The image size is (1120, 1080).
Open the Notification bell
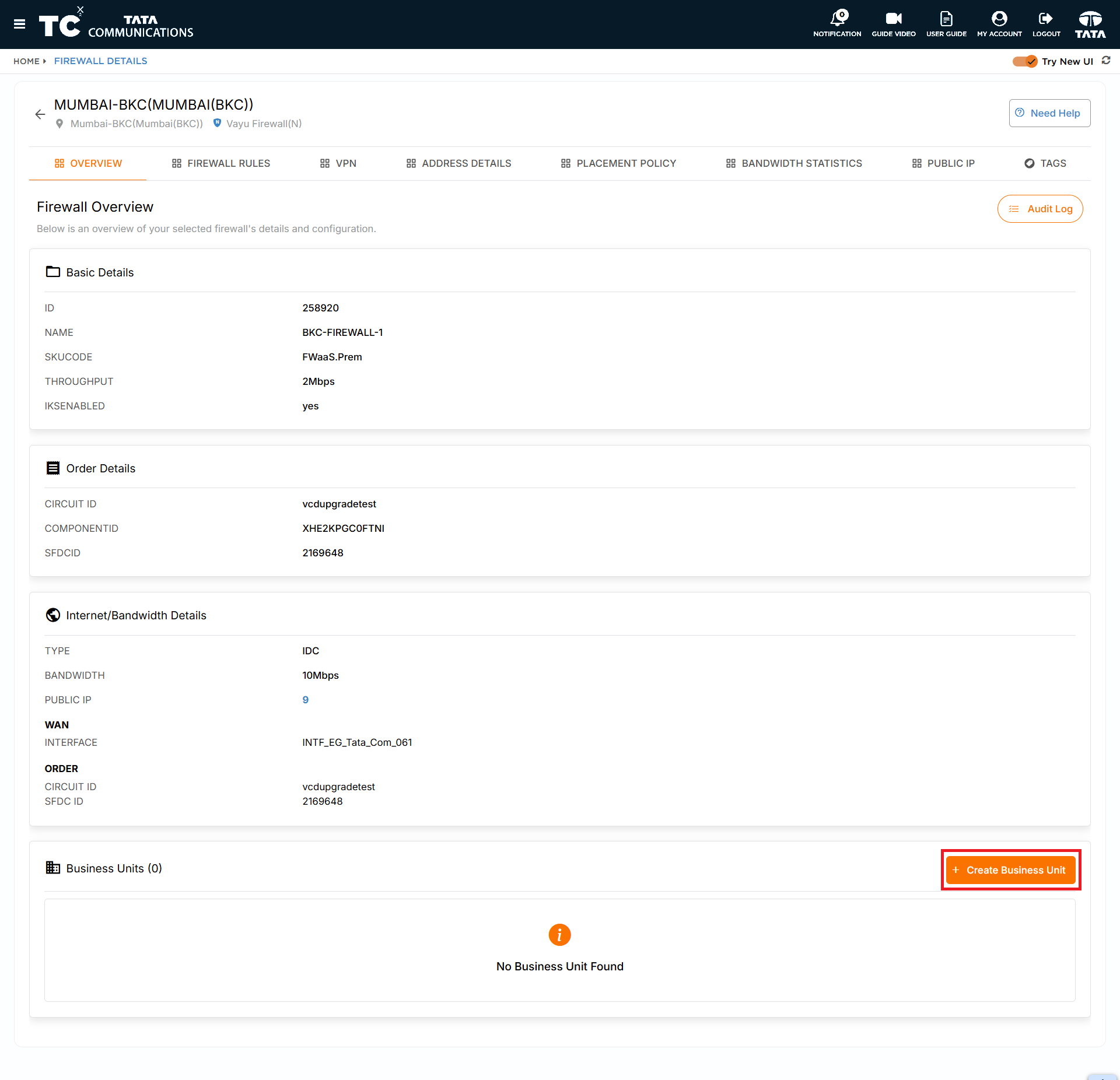837,23
